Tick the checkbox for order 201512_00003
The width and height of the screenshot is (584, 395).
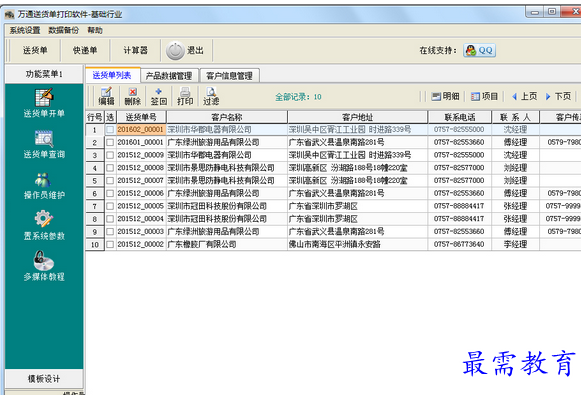pyautogui.click(x=110, y=232)
